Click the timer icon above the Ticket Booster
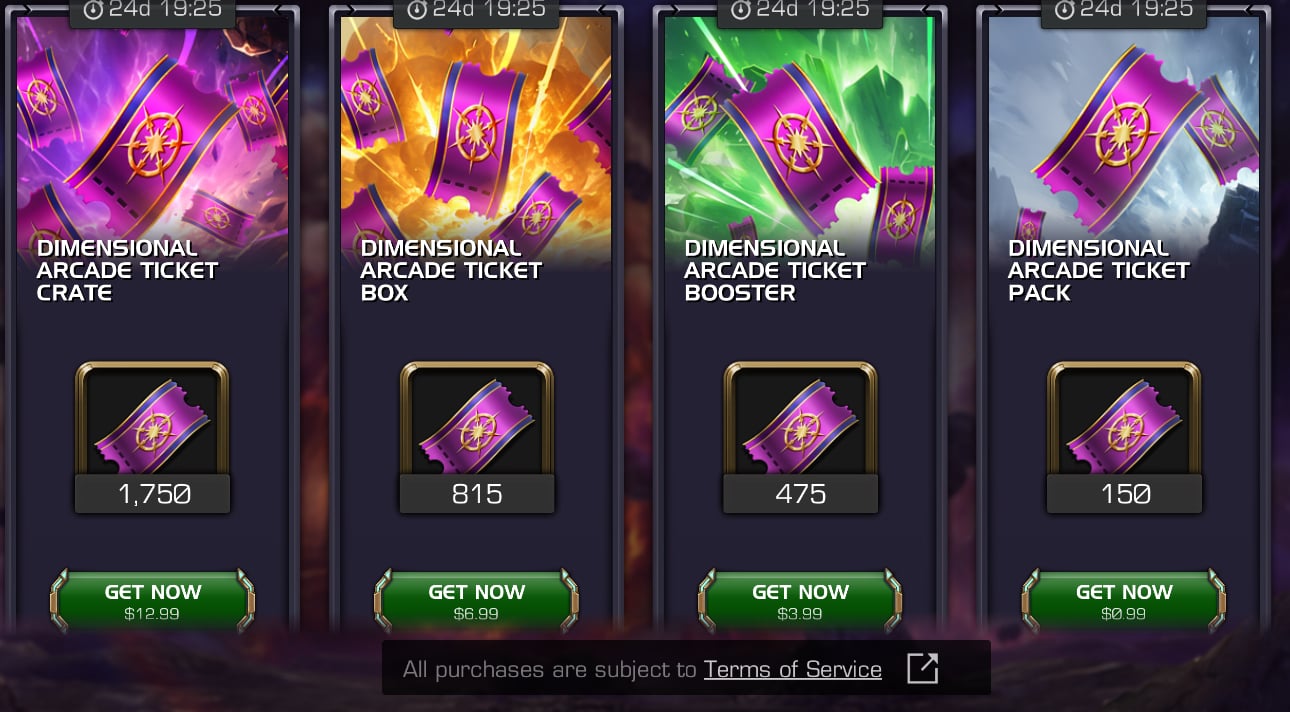This screenshot has height=712, width=1290. point(741,10)
